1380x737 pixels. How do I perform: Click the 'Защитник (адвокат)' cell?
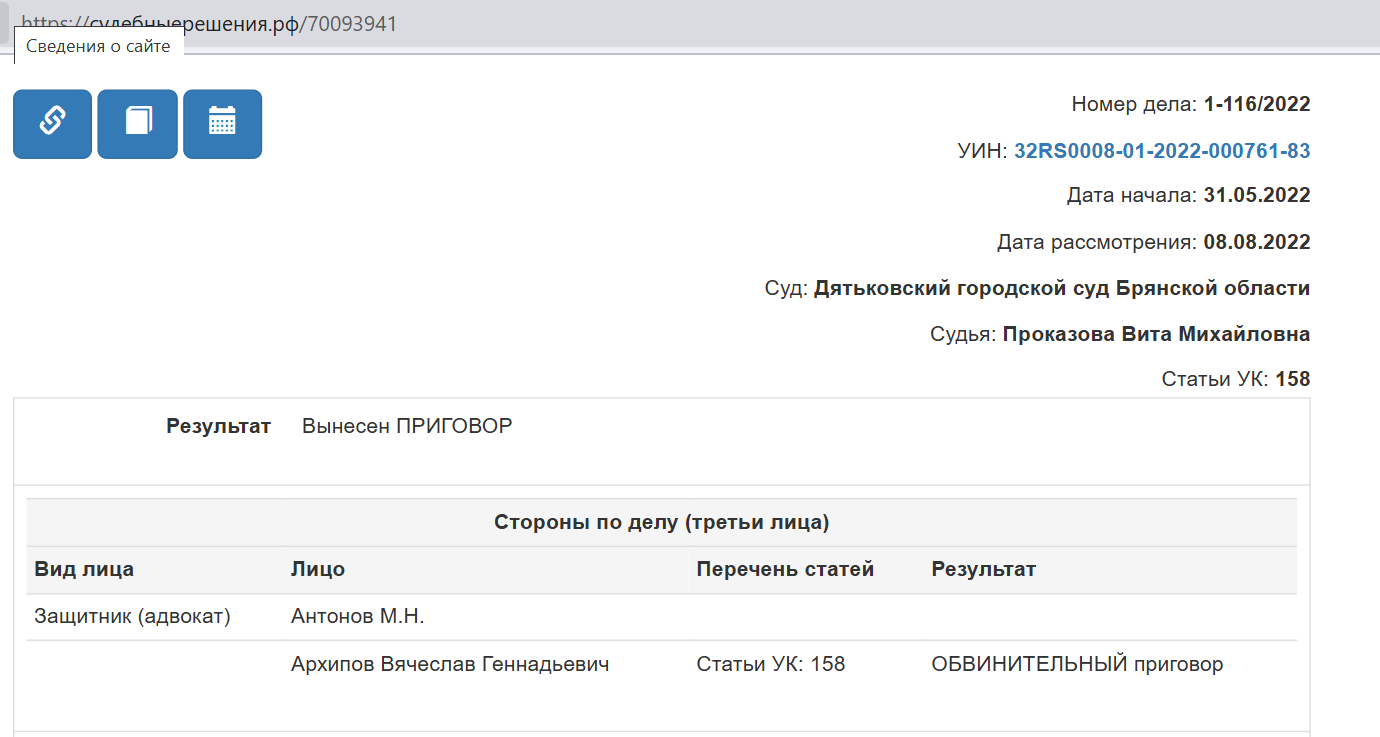[132, 617]
